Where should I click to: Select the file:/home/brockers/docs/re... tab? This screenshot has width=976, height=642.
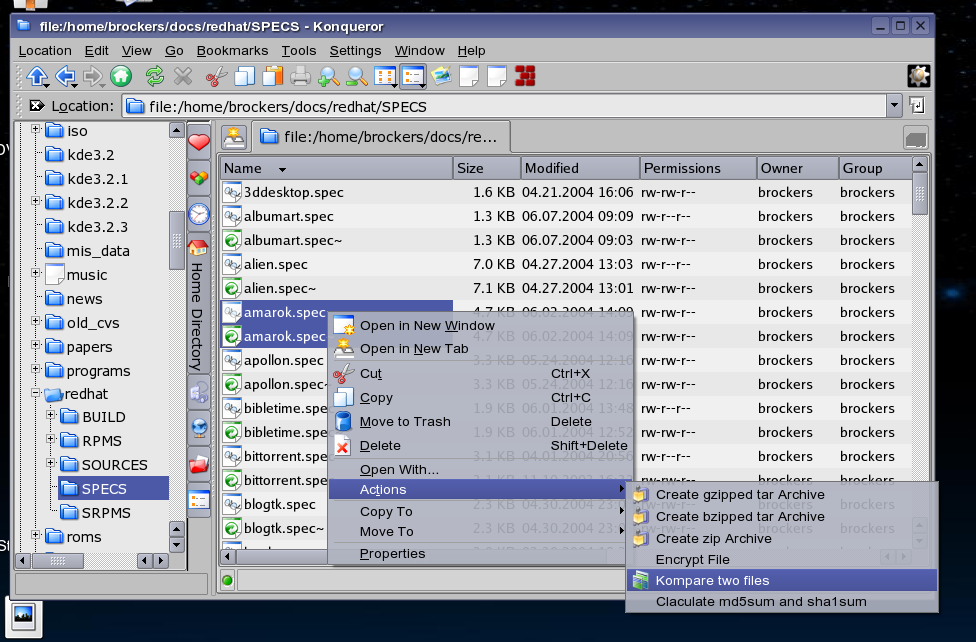[381, 137]
